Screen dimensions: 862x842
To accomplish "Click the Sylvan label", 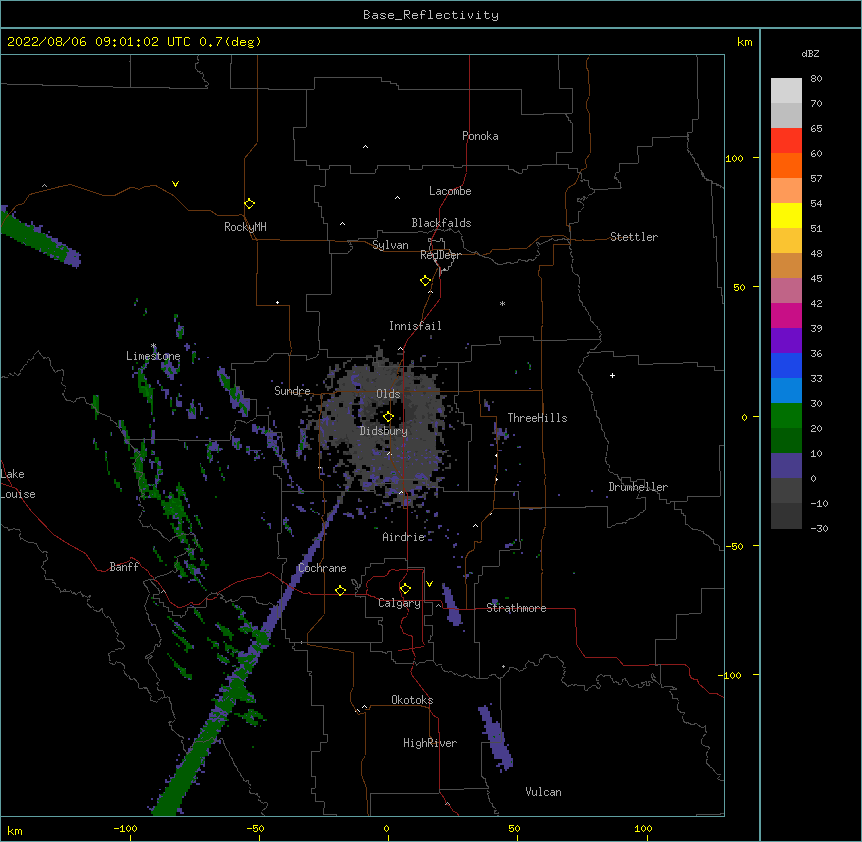I will coord(390,245).
